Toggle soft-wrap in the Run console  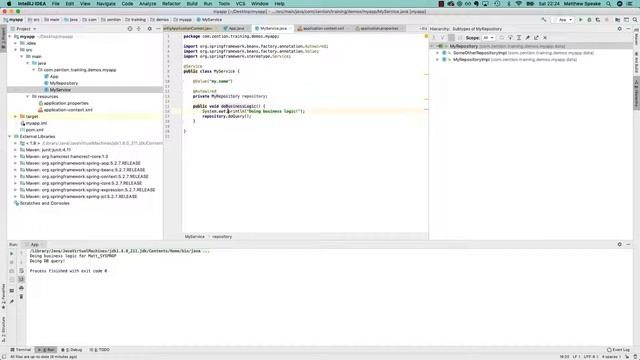pos(21,271)
